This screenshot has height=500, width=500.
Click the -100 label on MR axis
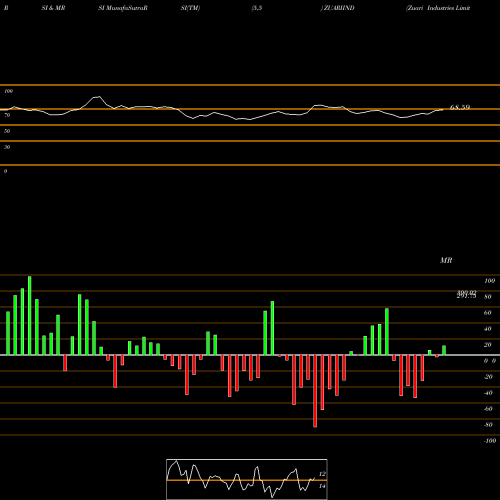(x=490, y=441)
